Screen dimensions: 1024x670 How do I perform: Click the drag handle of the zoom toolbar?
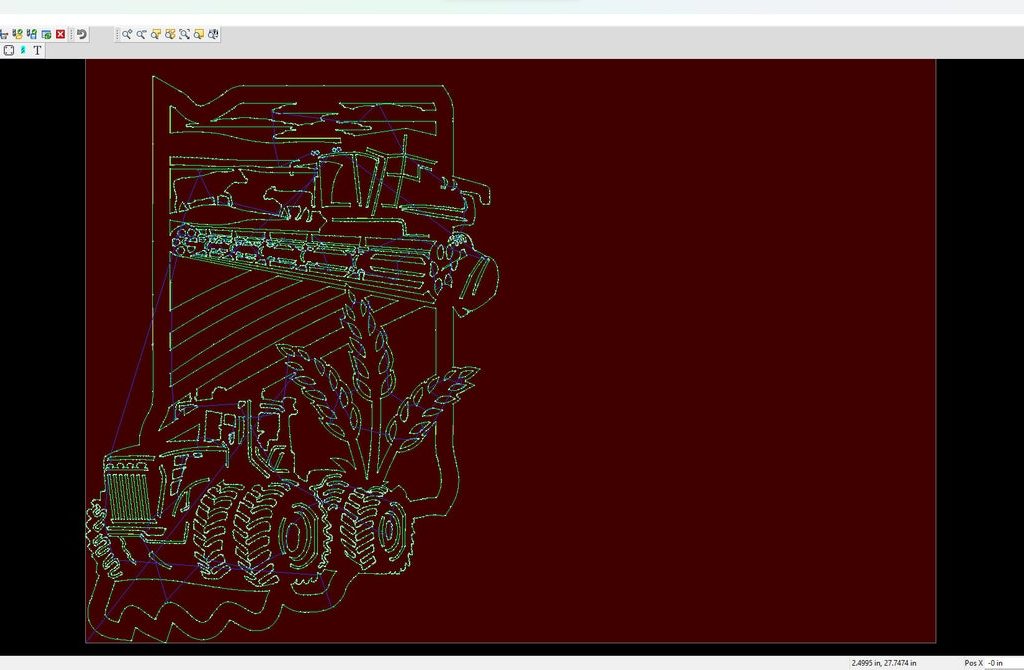point(117,34)
